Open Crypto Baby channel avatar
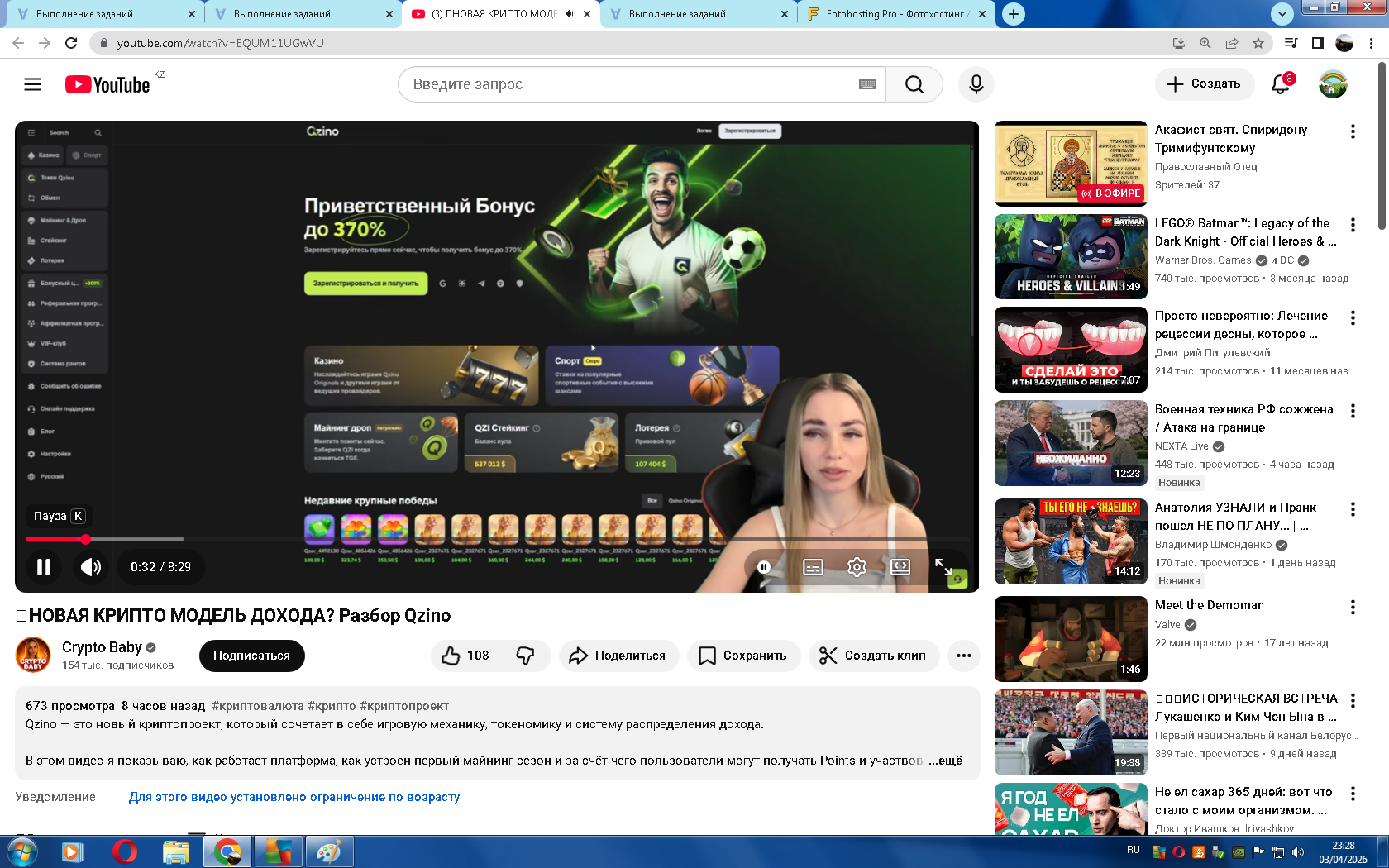 (x=33, y=655)
